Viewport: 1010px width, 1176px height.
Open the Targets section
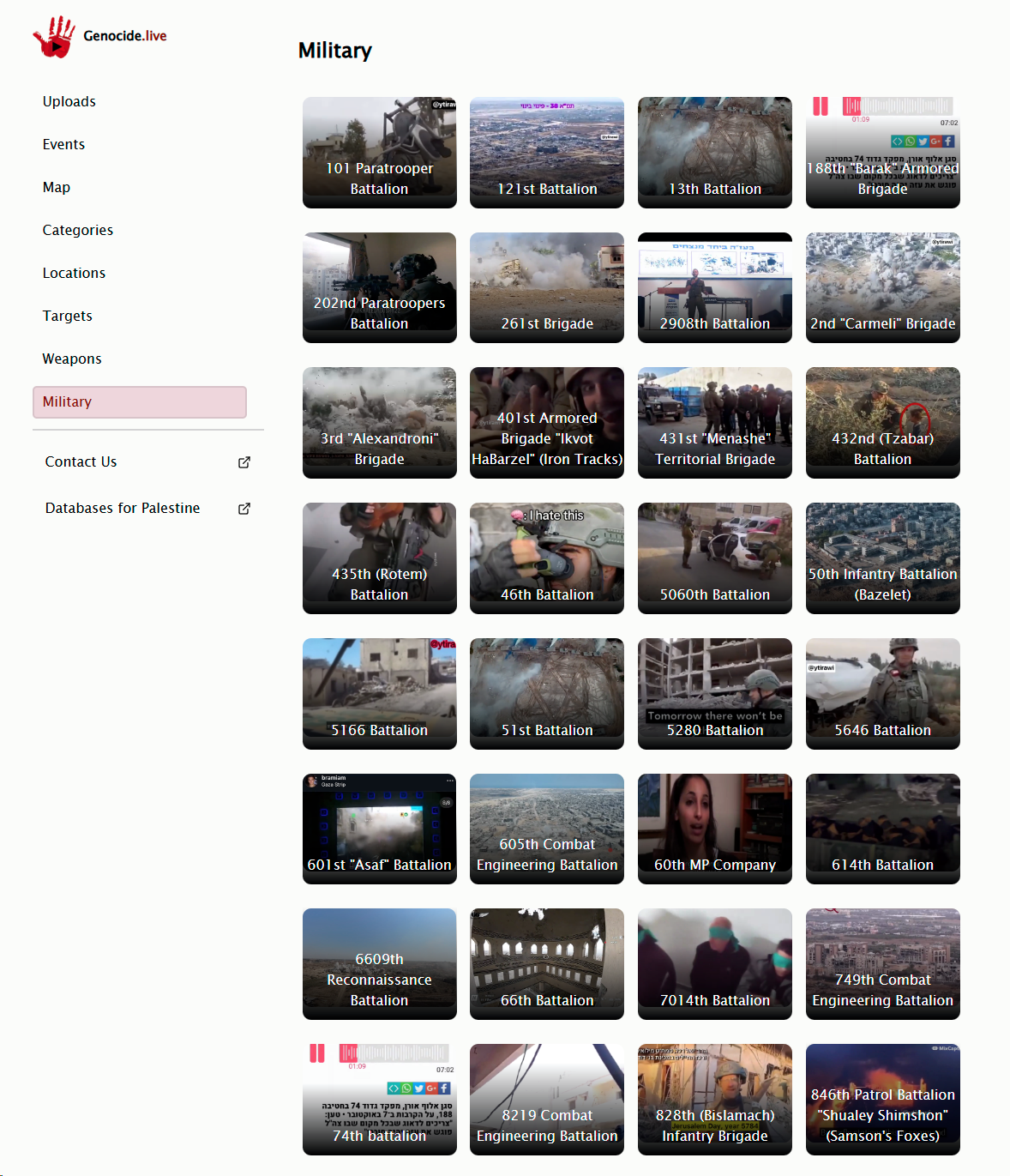tap(68, 316)
